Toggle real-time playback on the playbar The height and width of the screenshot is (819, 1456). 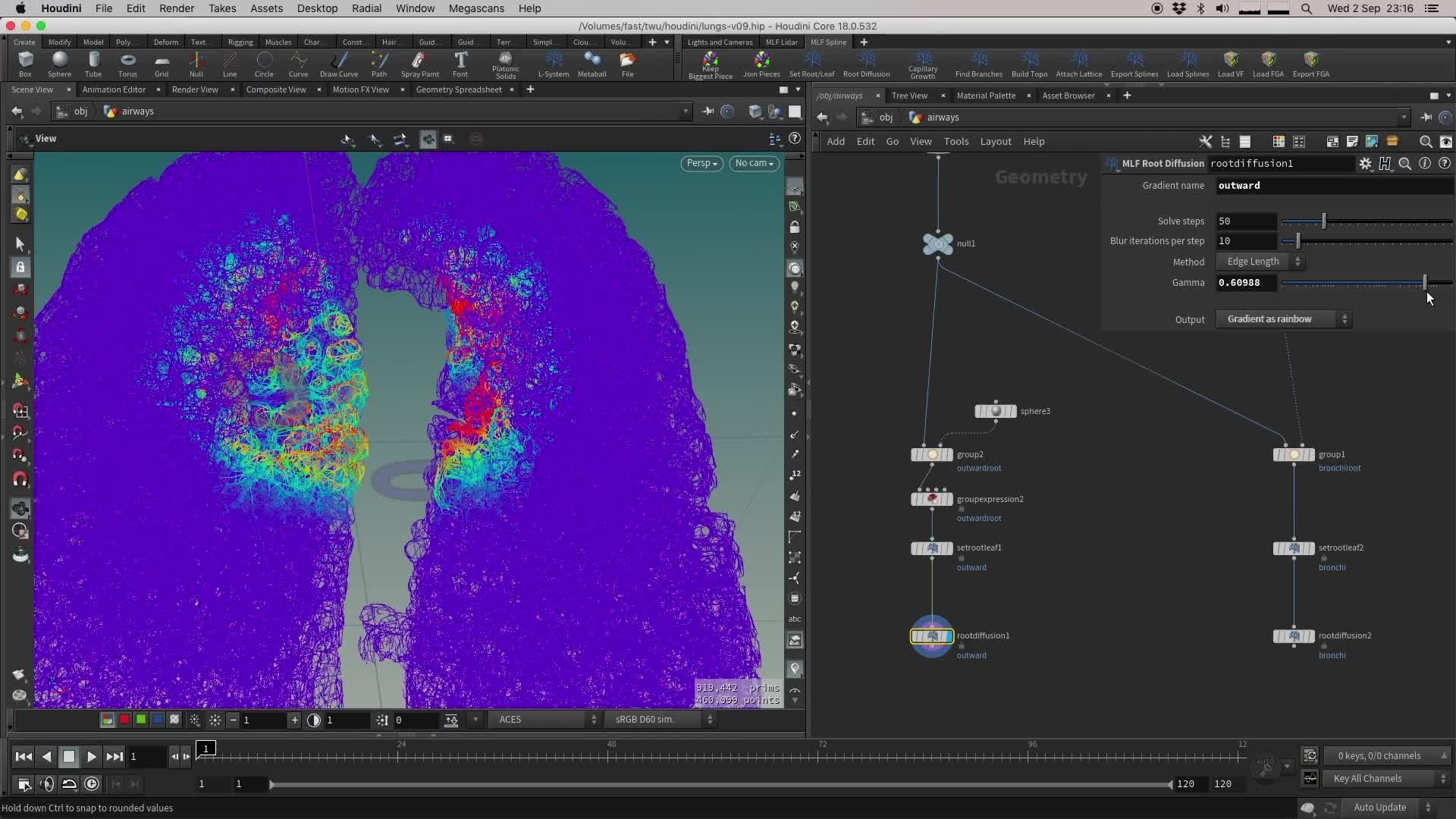(x=92, y=784)
